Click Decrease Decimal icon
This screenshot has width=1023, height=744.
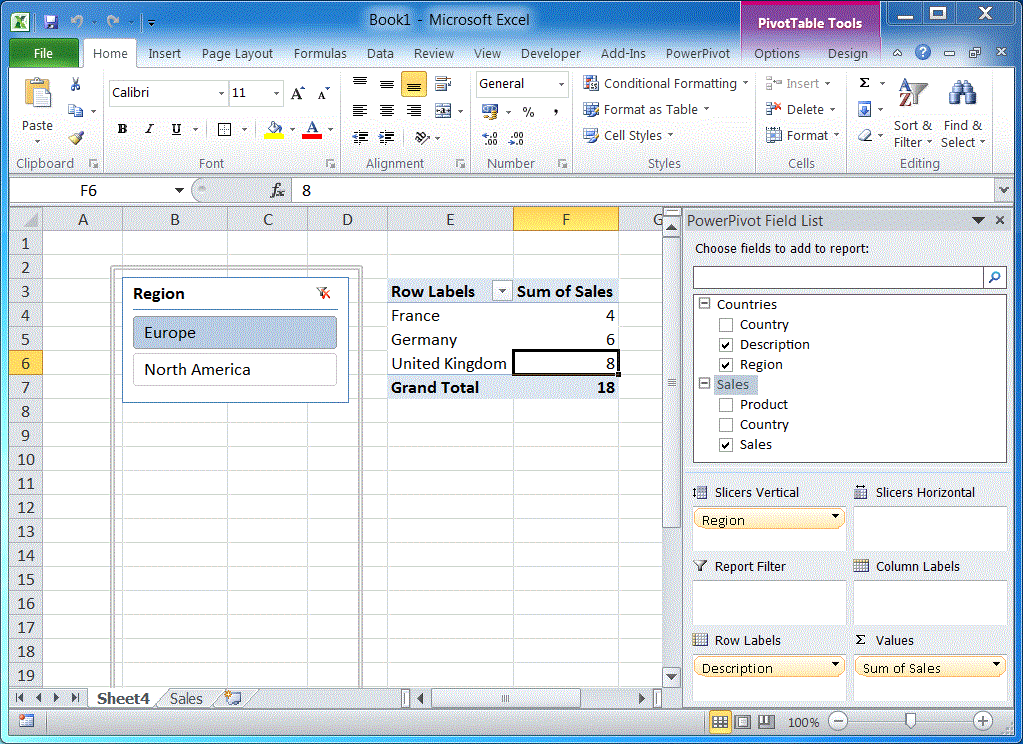coord(516,138)
